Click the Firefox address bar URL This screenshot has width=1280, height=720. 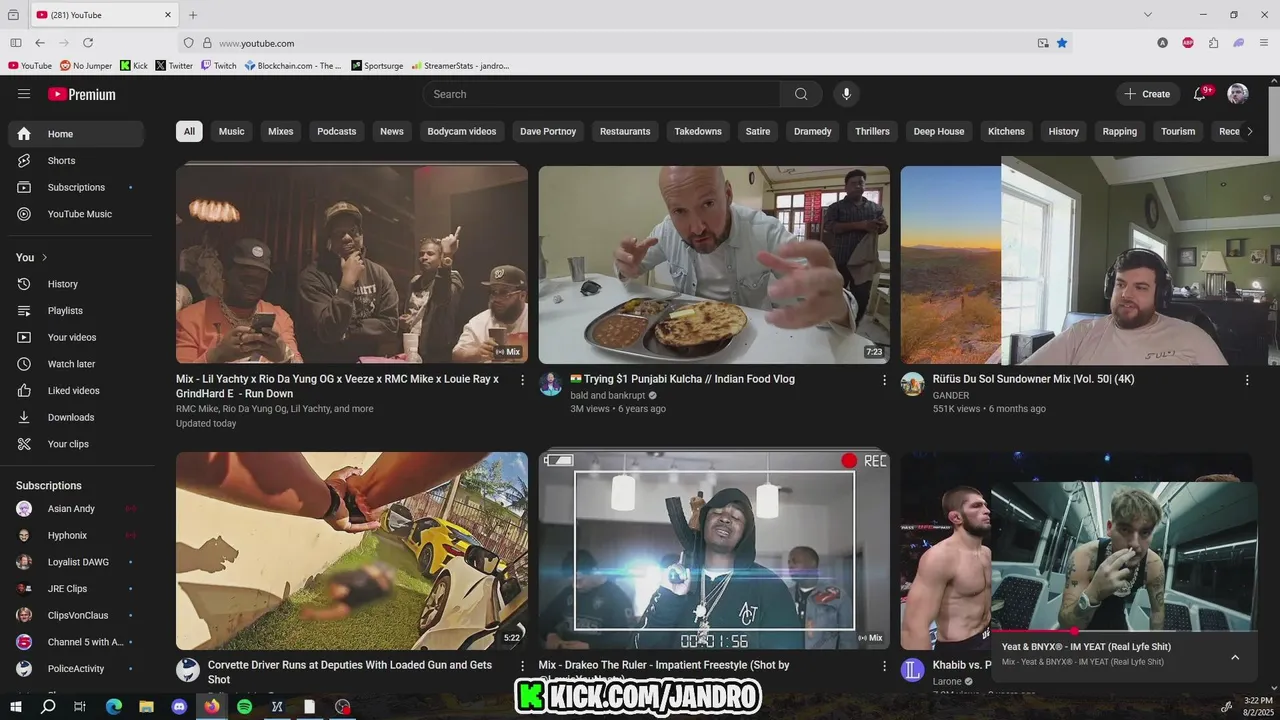tap(256, 43)
